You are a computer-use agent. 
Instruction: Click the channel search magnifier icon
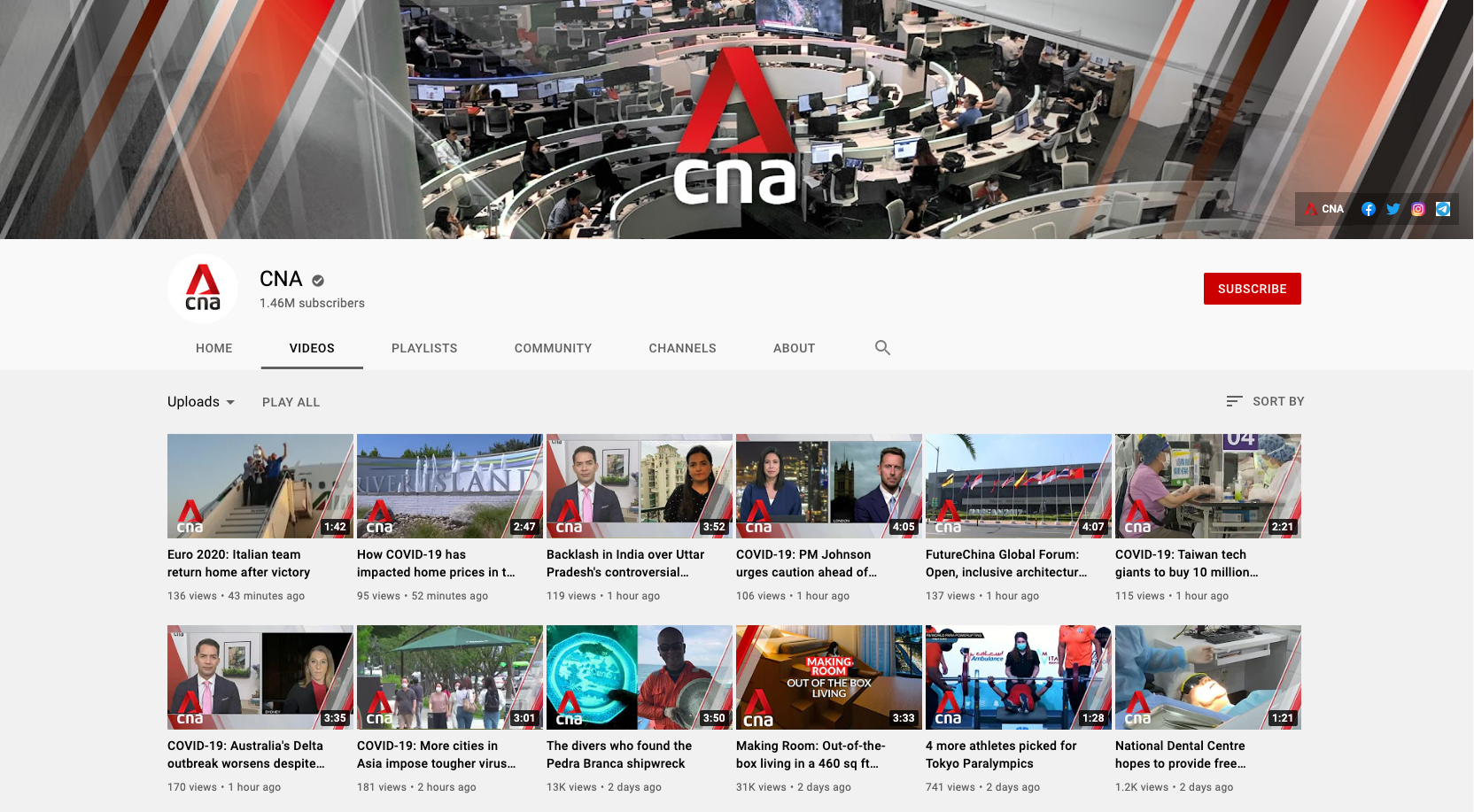coord(882,348)
